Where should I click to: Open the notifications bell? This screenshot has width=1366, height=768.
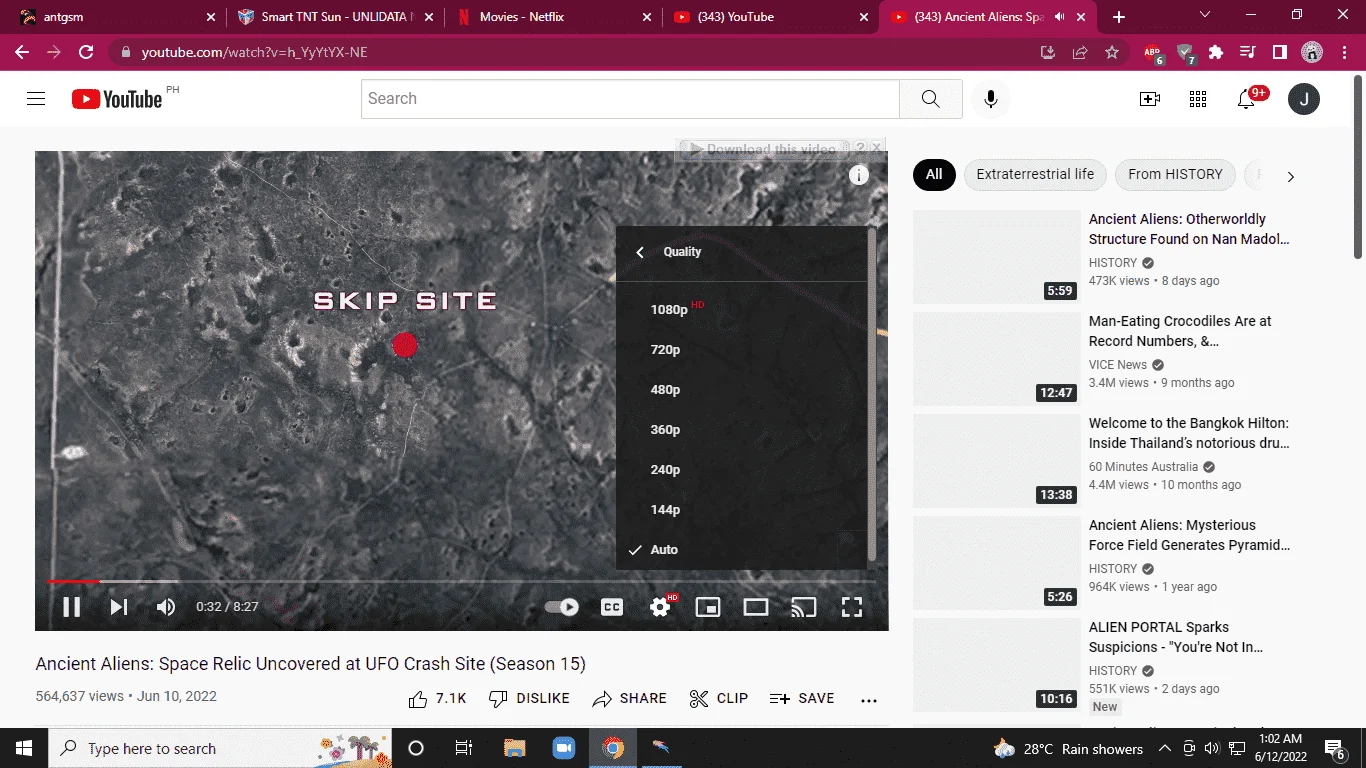pos(1246,99)
